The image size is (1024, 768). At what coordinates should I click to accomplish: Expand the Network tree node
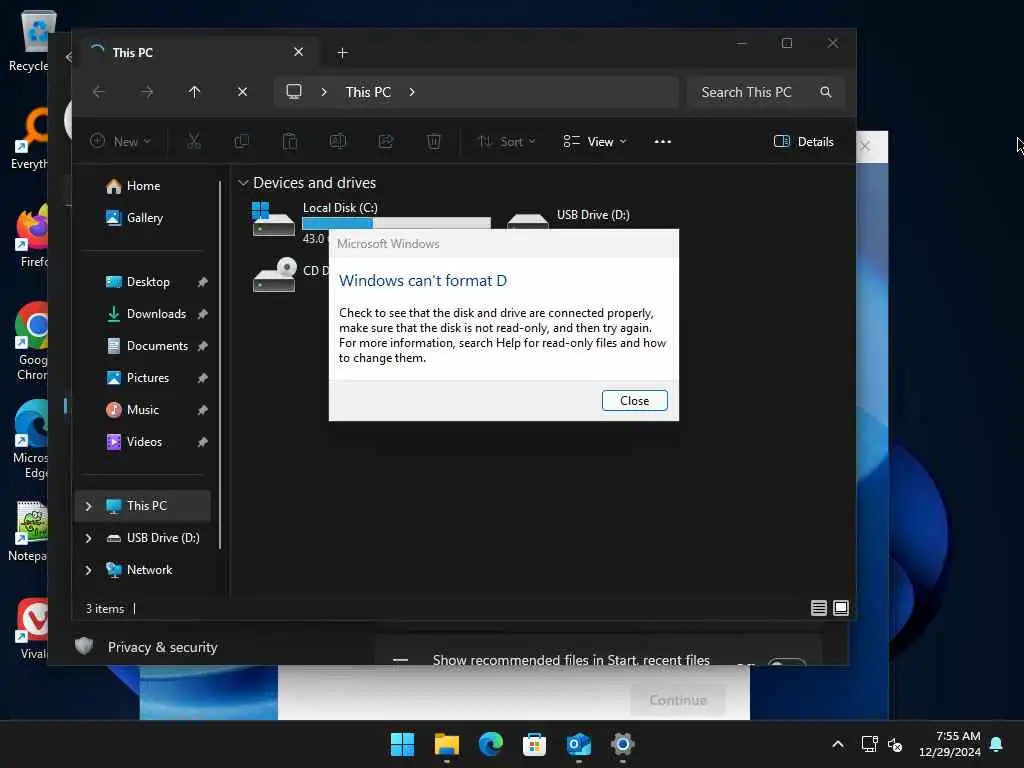[88, 569]
